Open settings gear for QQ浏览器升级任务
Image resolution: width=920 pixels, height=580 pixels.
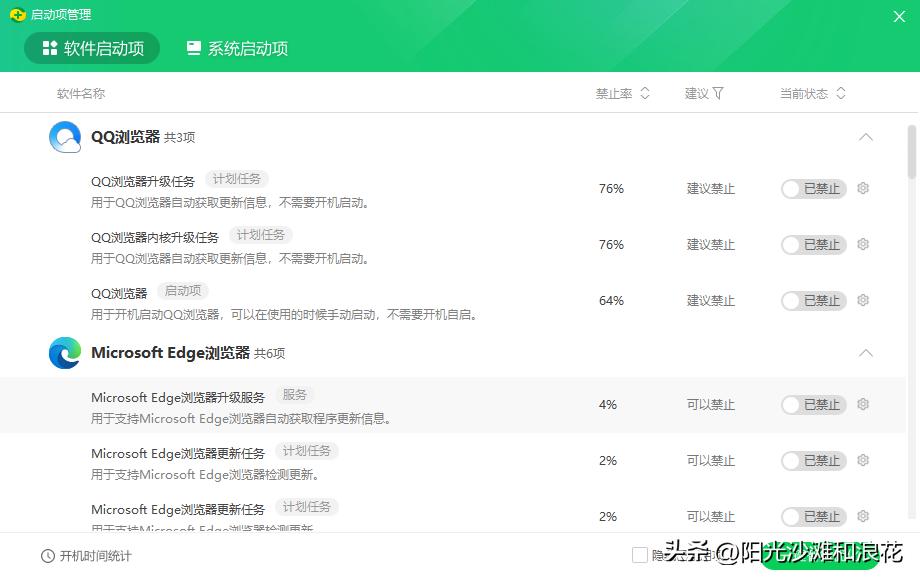pyautogui.click(x=862, y=188)
